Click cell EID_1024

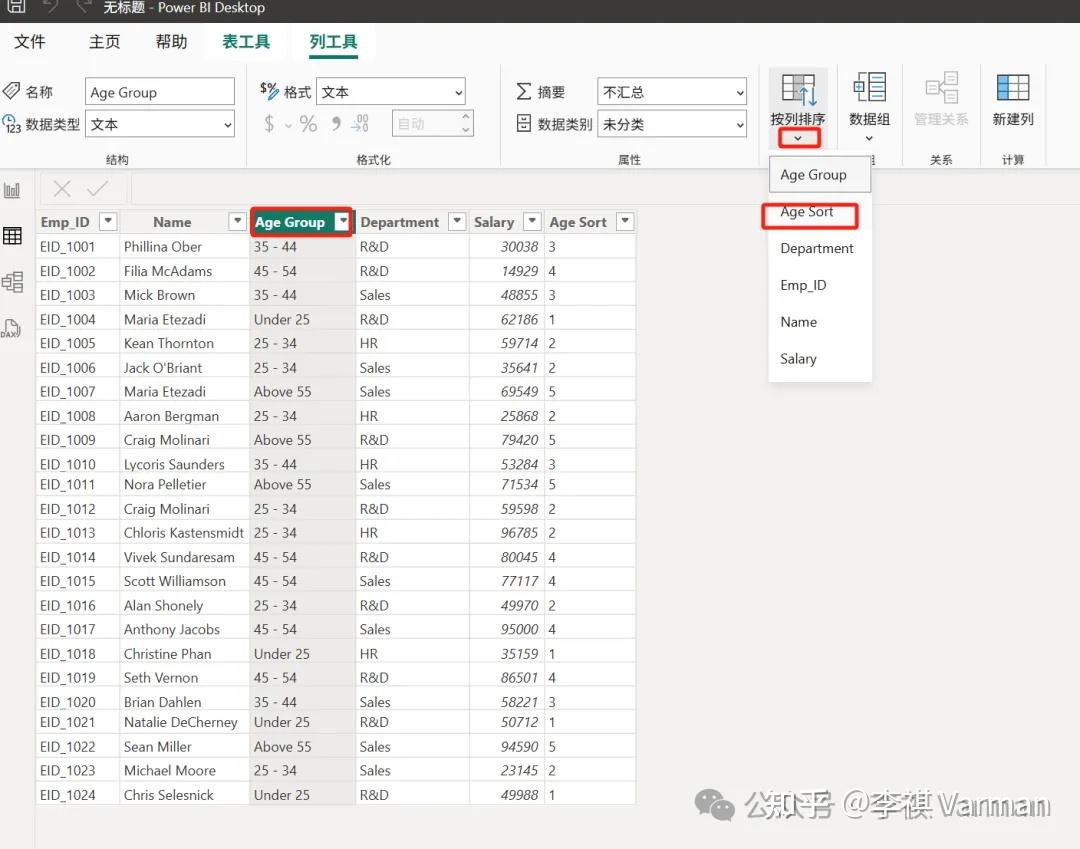(x=68, y=795)
